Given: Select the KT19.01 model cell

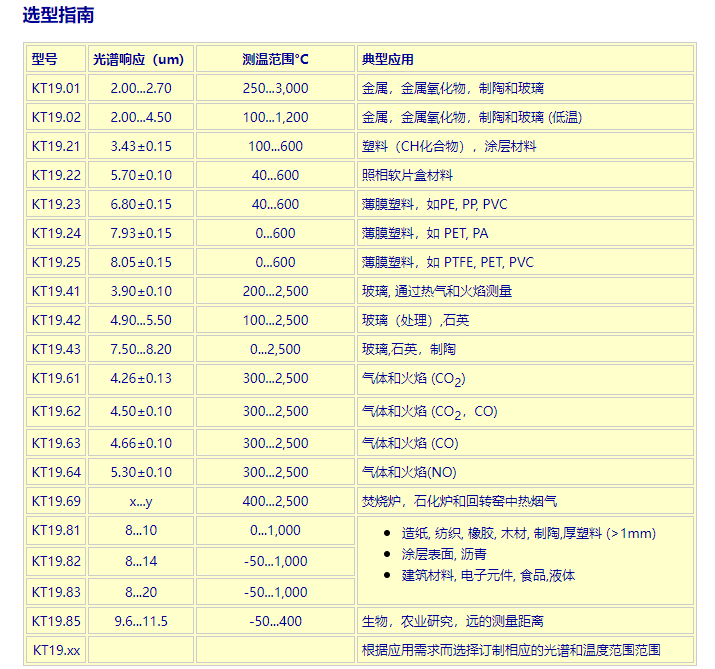Looking at the screenshot, I should point(56,88).
